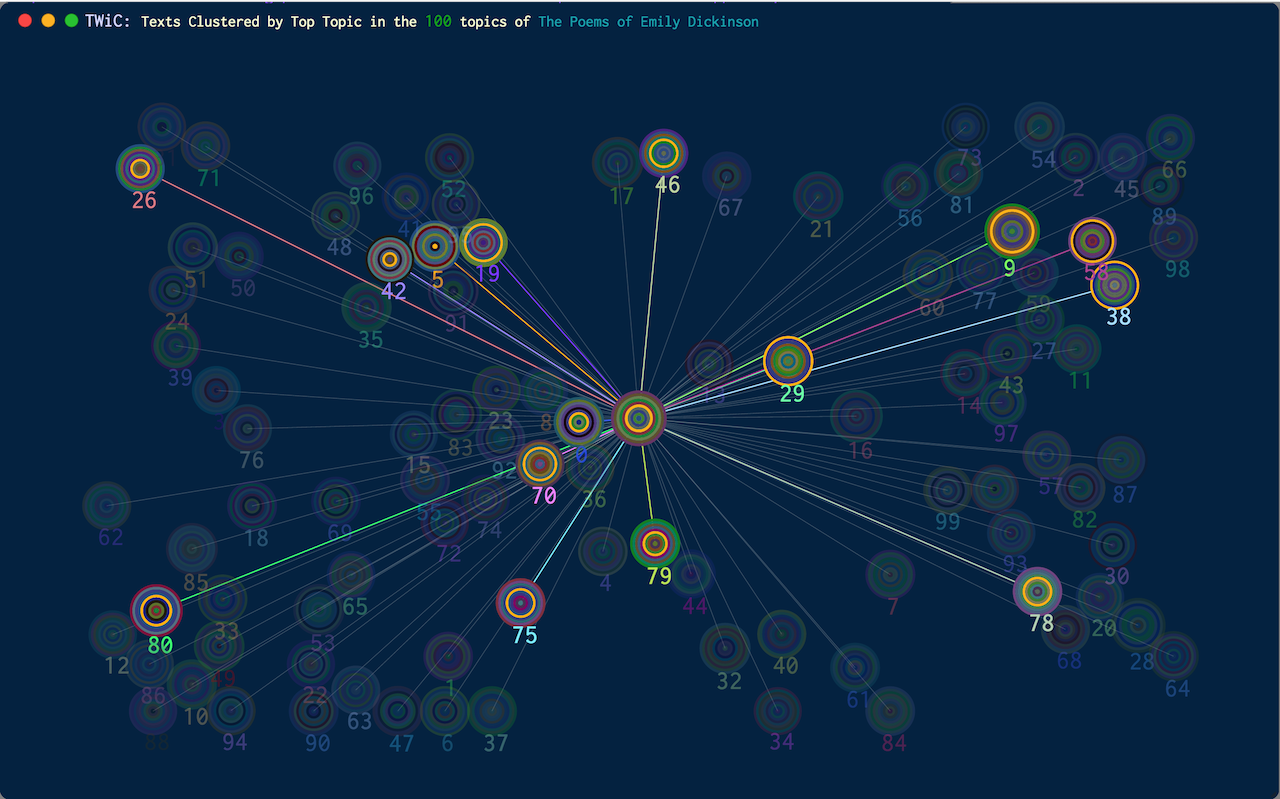Select dimmed topic cluster 34
This screenshot has width=1280, height=799.
click(778, 711)
